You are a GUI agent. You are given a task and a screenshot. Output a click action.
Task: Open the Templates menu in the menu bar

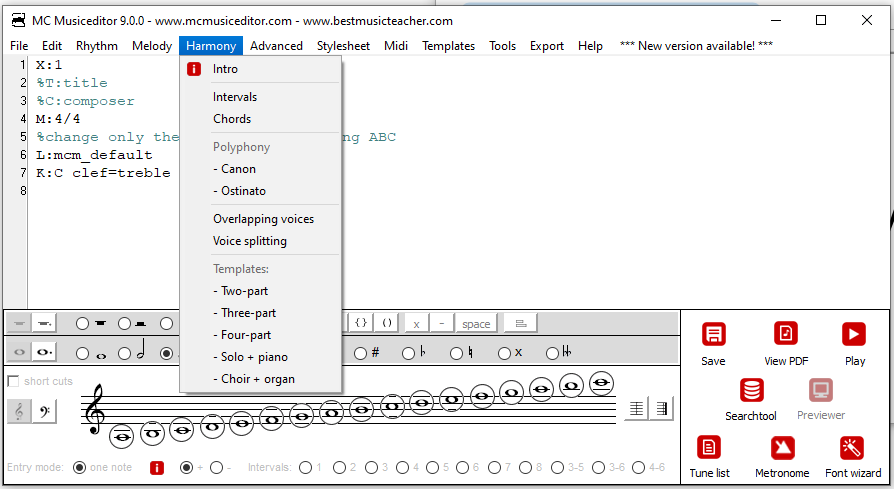tap(448, 46)
